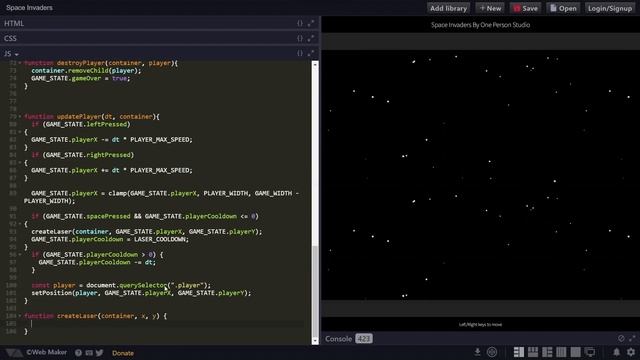Image resolution: width=640 pixels, height=360 pixels.
Task: Click scrollbar up arrow in JS editor
Action: 315,64
